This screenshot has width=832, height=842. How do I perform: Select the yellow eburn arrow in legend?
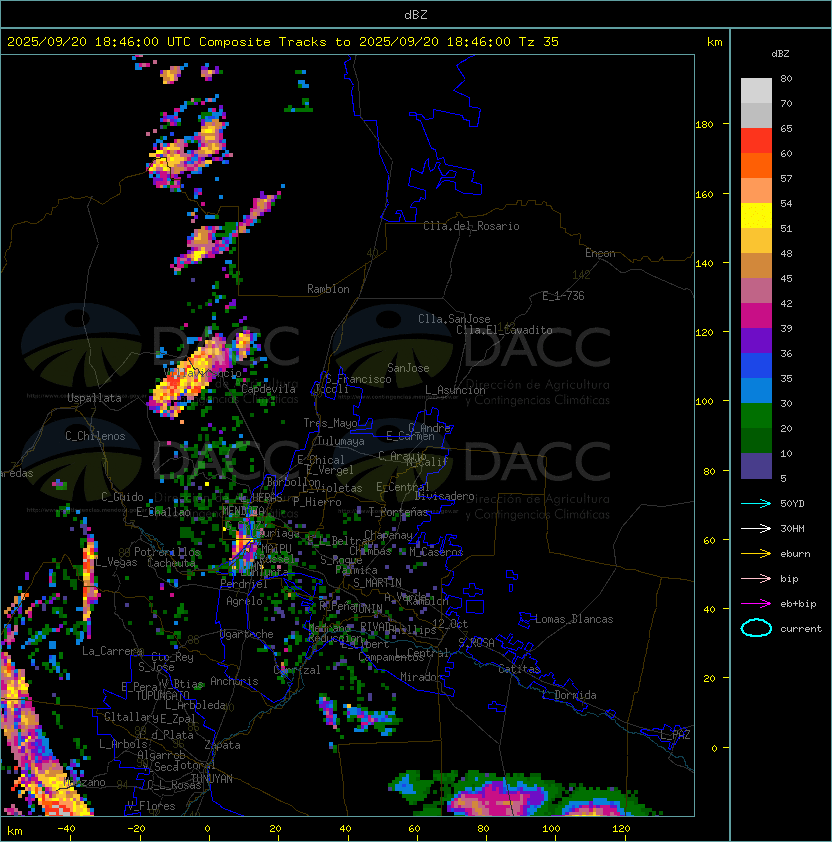point(756,554)
